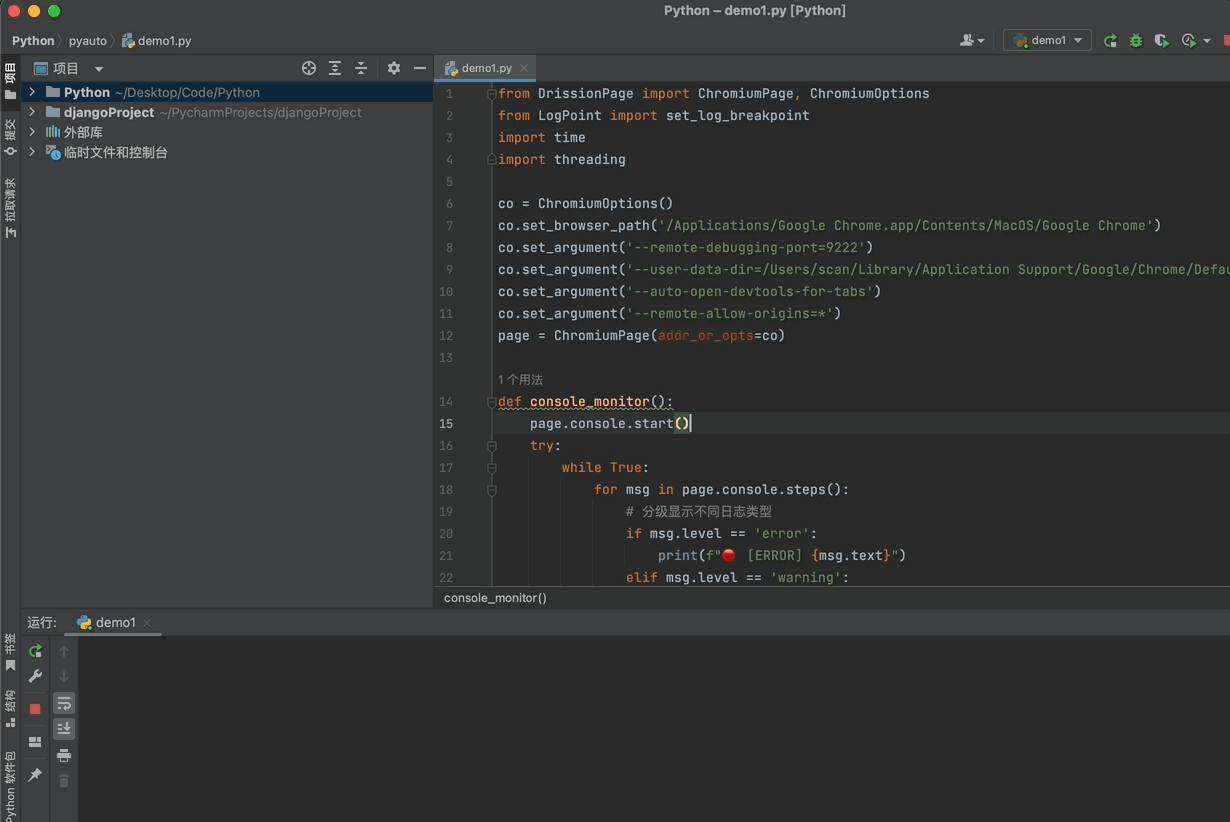
Task: Click the stop button in the top toolbar
Action: pyautogui.click(x=1225, y=41)
